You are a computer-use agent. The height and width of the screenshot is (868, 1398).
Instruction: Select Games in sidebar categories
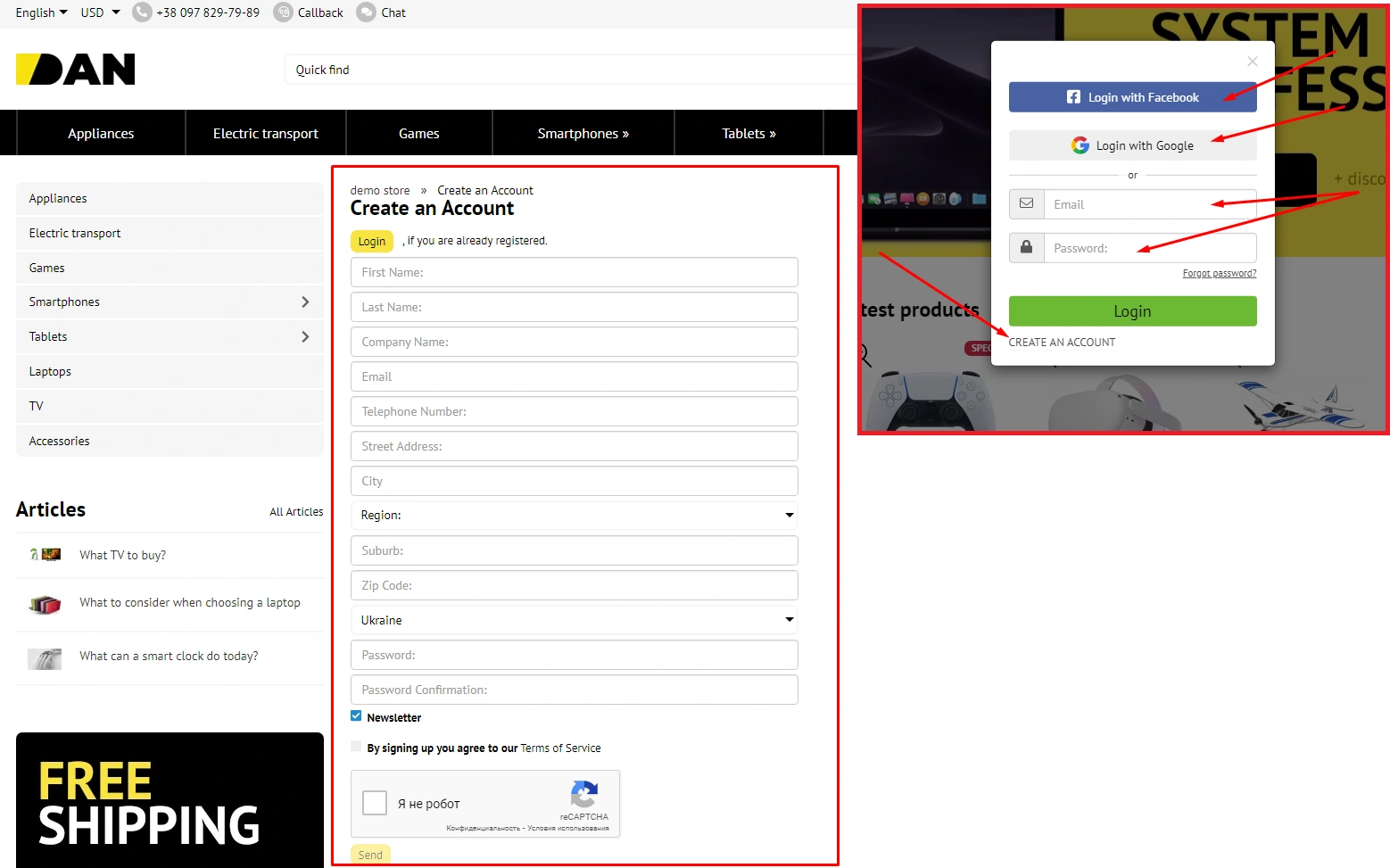tap(170, 269)
